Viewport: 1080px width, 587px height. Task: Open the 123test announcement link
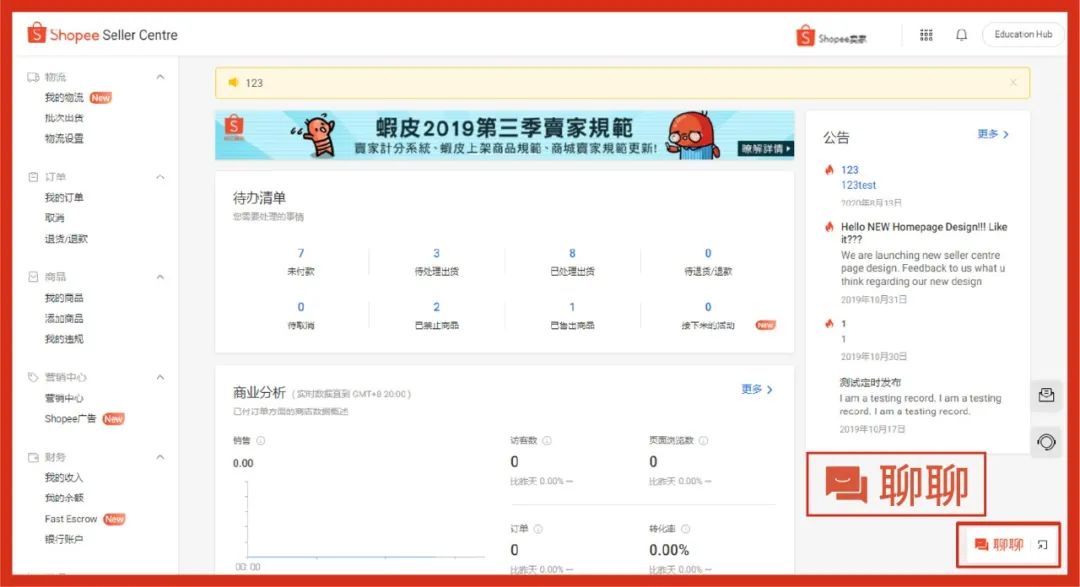coord(858,184)
